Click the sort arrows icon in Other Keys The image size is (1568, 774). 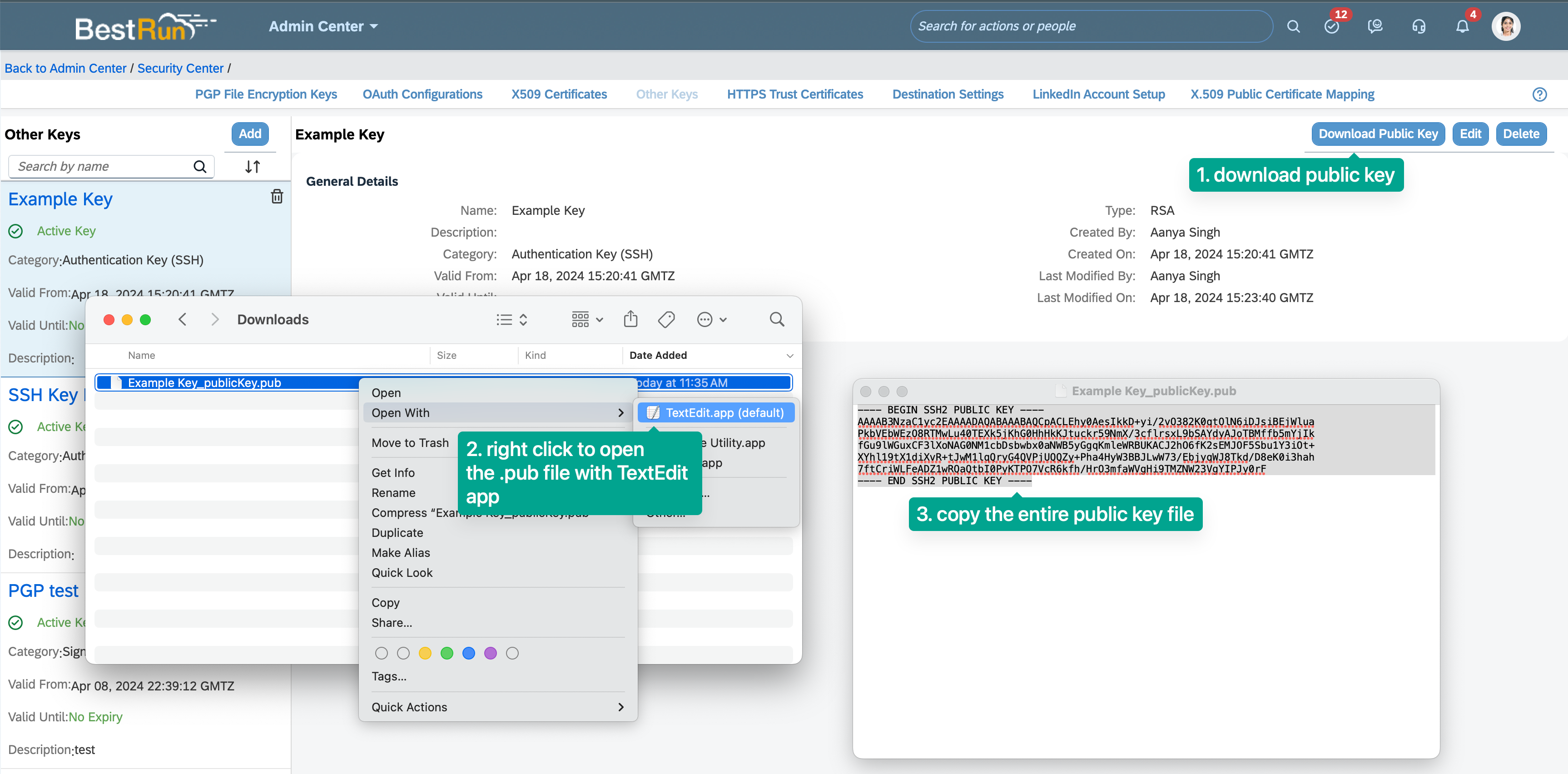pyautogui.click(x=253, y=167)
